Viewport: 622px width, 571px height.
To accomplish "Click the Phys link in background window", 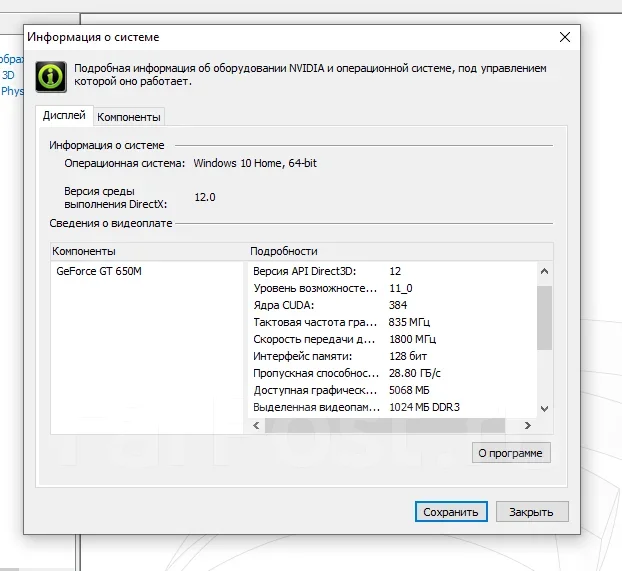I will (x=12, y=91).
